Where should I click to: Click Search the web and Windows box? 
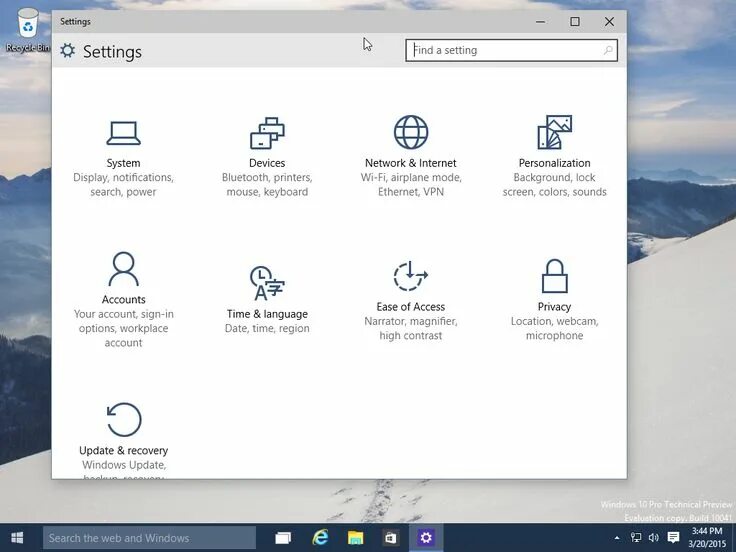coord(149,538)
